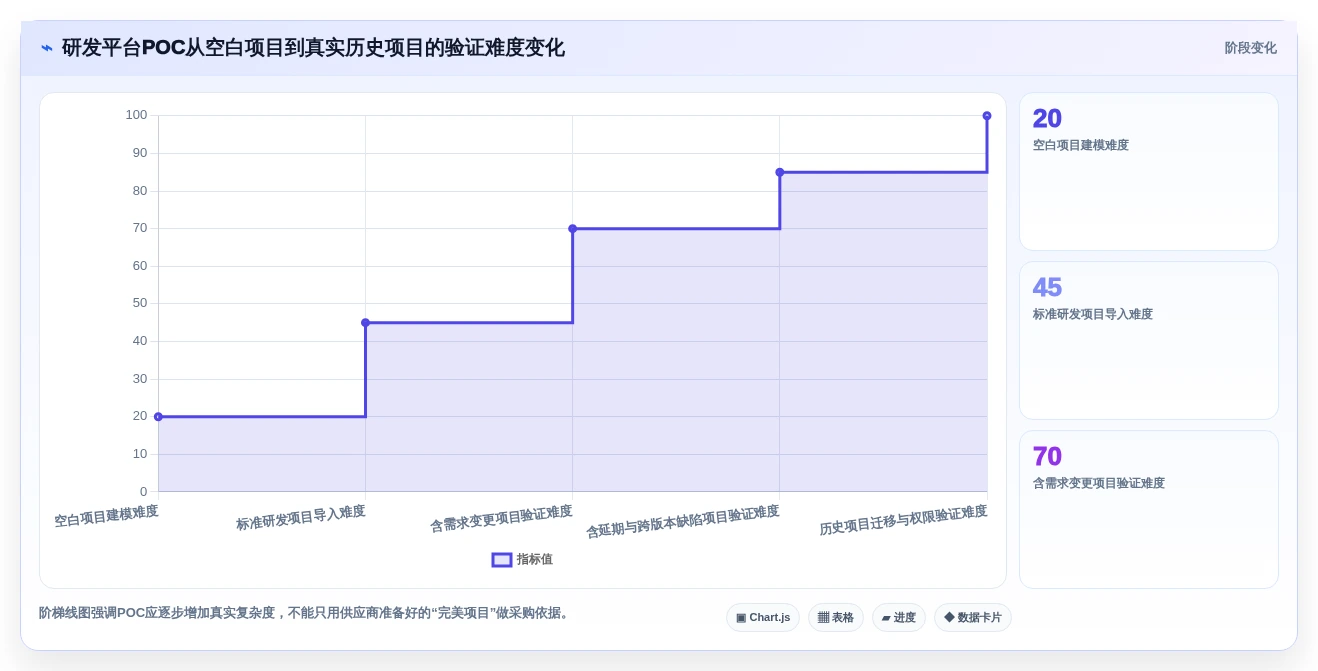Click x-axis label 含延期与跨版本缺陷项目验证难度

click(x=683, y=522)
